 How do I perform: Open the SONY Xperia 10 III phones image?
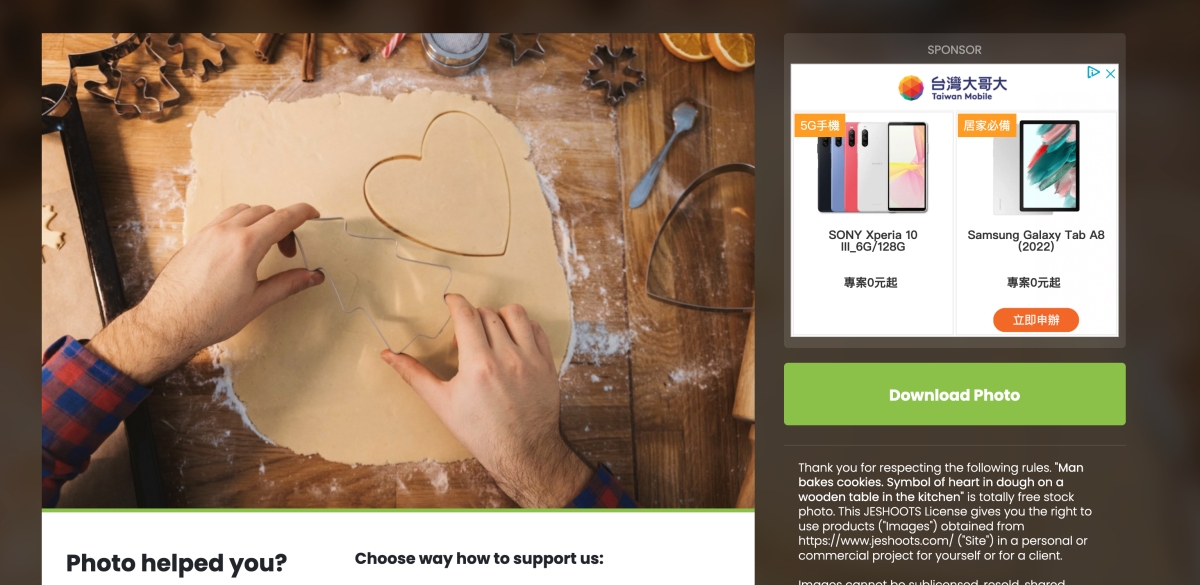pyautogui.click(x=872, y=168)
